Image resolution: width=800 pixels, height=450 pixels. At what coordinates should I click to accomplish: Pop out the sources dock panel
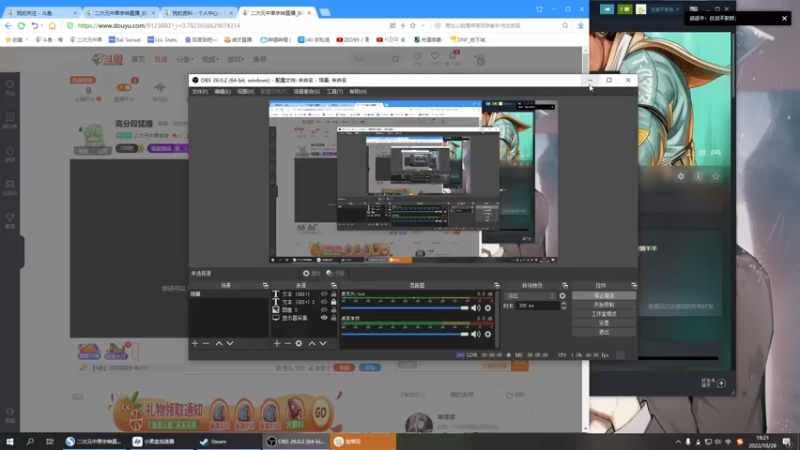point(334,285)
